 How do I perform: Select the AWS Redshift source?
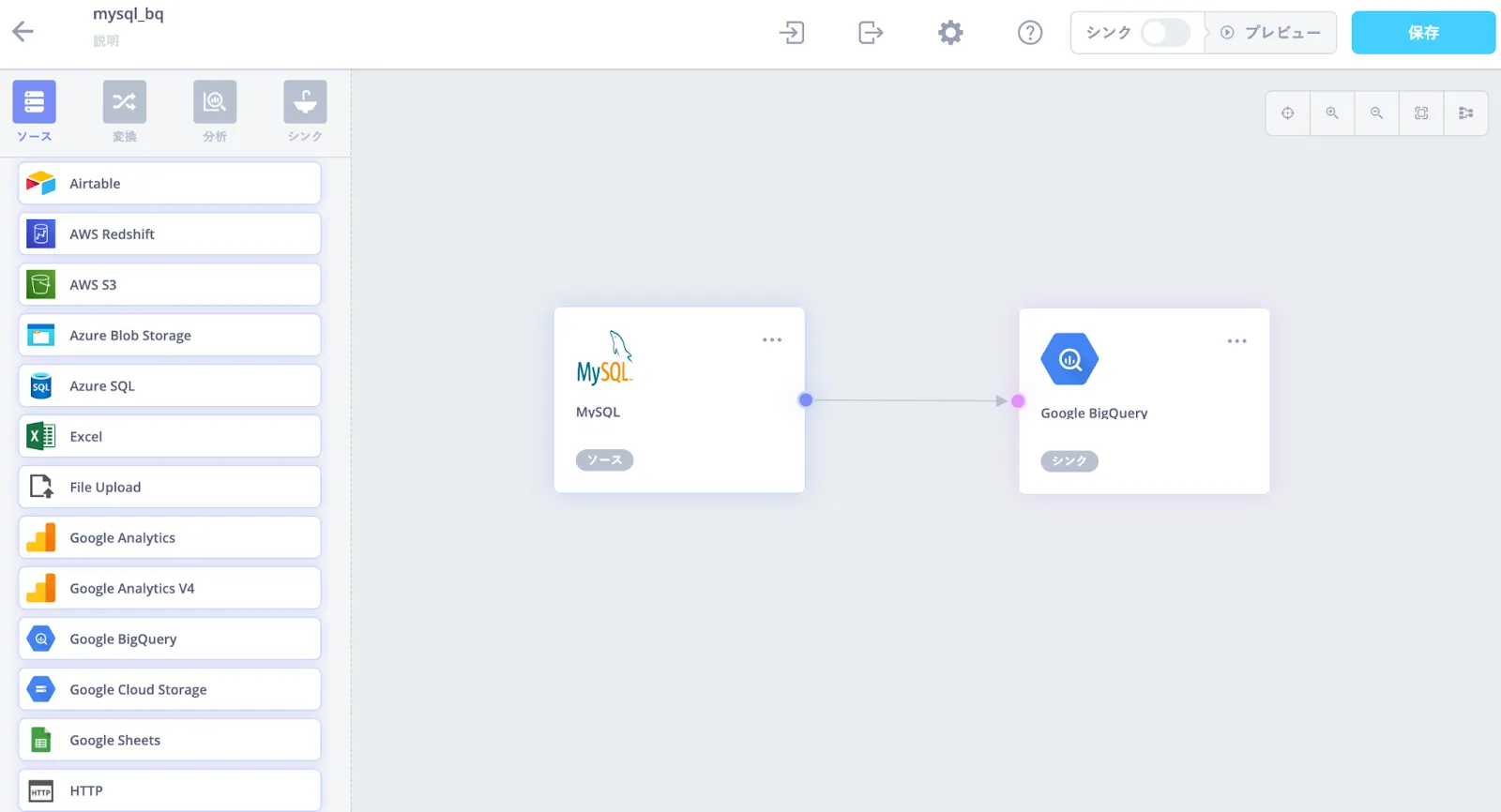170,234
